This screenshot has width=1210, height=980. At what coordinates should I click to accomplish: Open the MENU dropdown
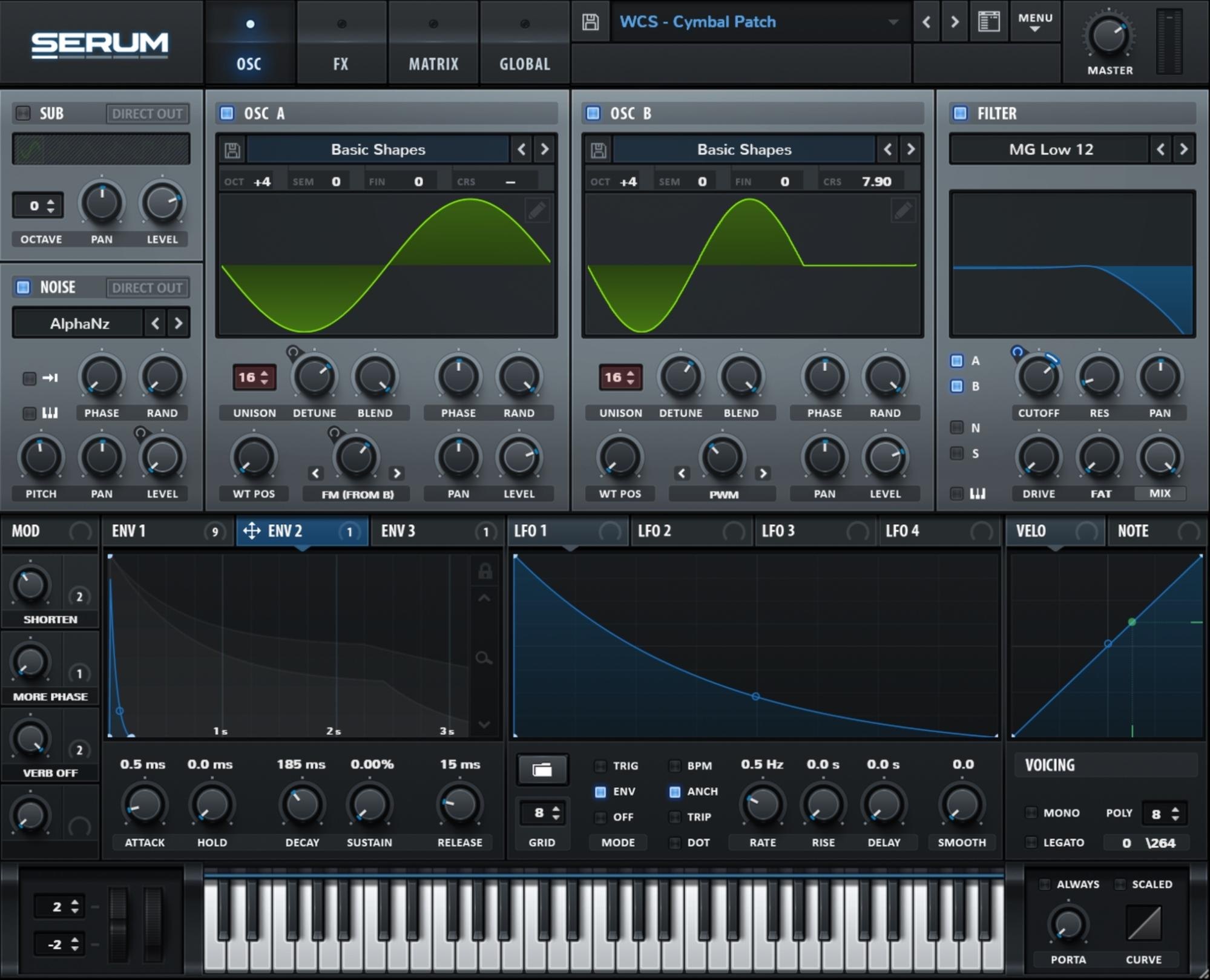(1035, 22)
